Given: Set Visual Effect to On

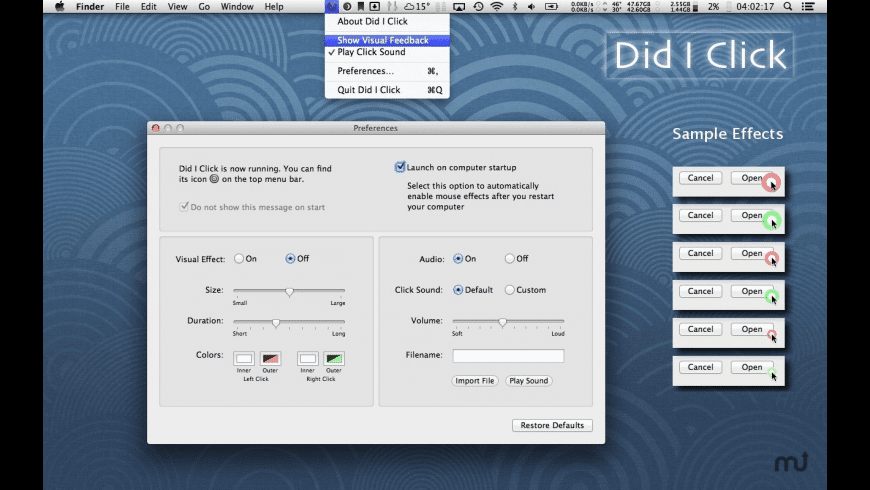Looking at the screenshot, I should pos(239,259).
